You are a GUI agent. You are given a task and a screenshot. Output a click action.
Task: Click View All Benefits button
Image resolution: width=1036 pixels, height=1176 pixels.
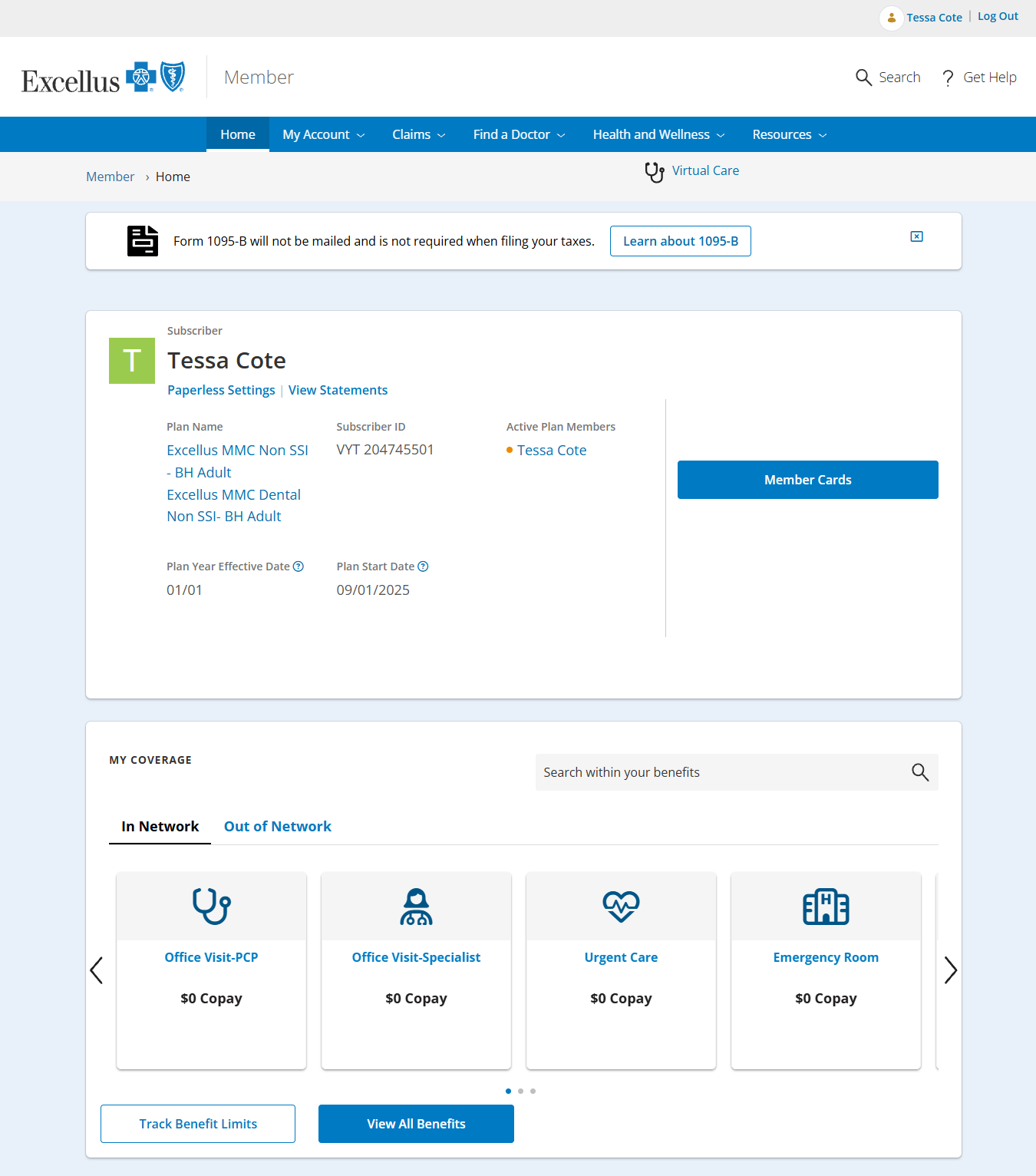click(x=416, y=1124)
